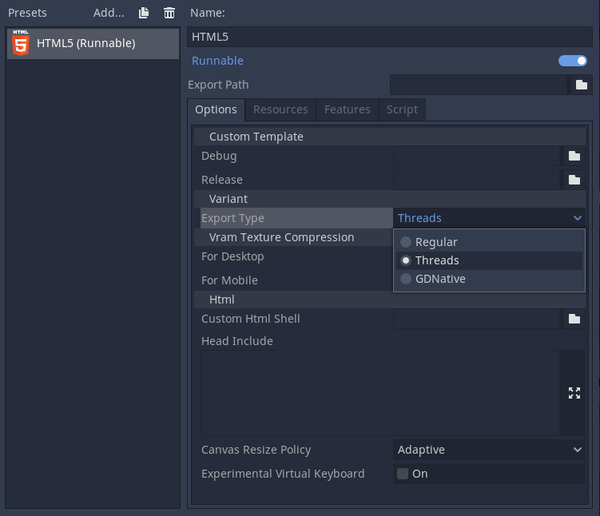Enable Experimental Virtual Keyboard checkbox
This screenshot has width=600, height=516.
[403, 474]
